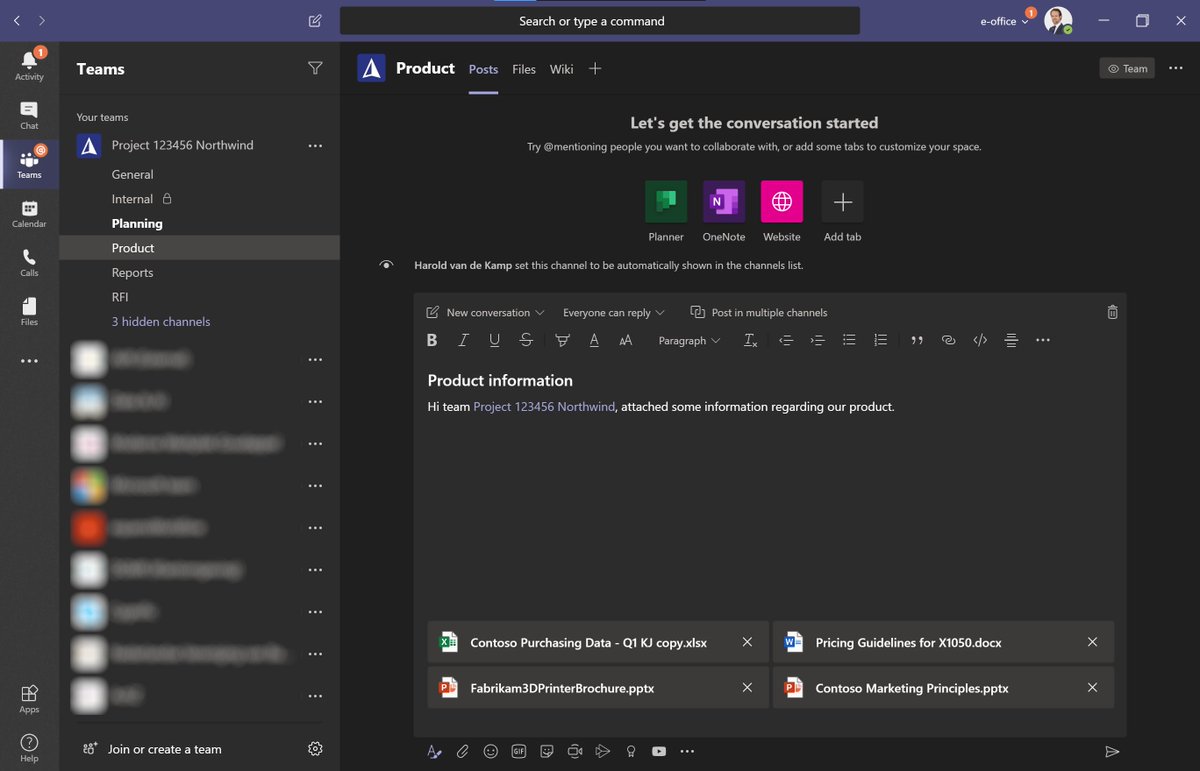Open the Apps store
The width and height of the screenshot is (1200, 771).
29,699
